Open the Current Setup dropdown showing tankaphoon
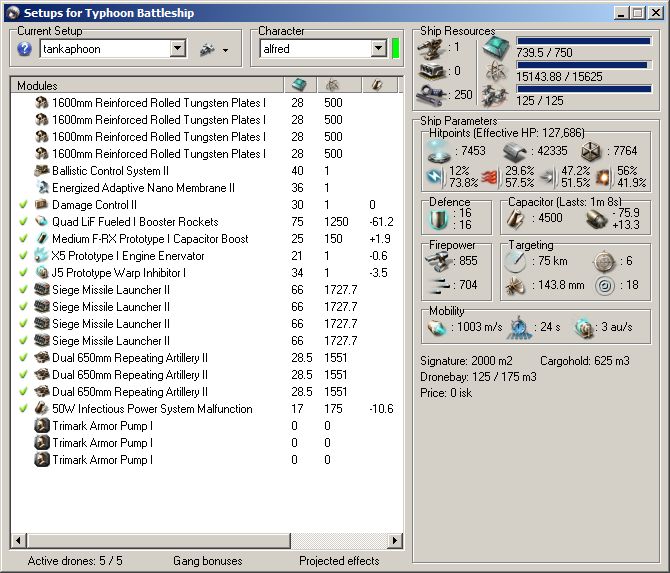The image size is (670, 573). pyautogui.click(x=177, y=49)
